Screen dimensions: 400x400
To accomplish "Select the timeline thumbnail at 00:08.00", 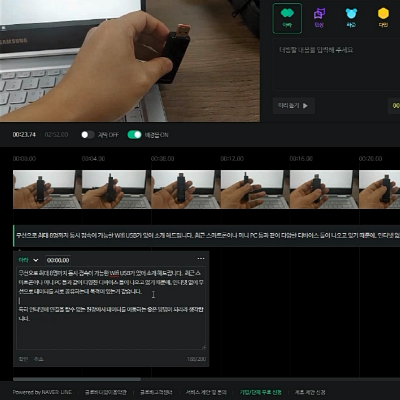I will (x=186, y=189).
